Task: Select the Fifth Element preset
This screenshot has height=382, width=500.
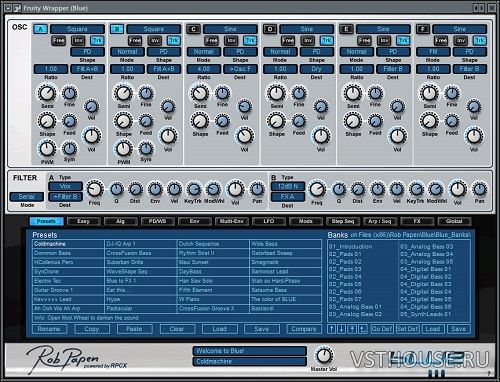Action: 213,290
